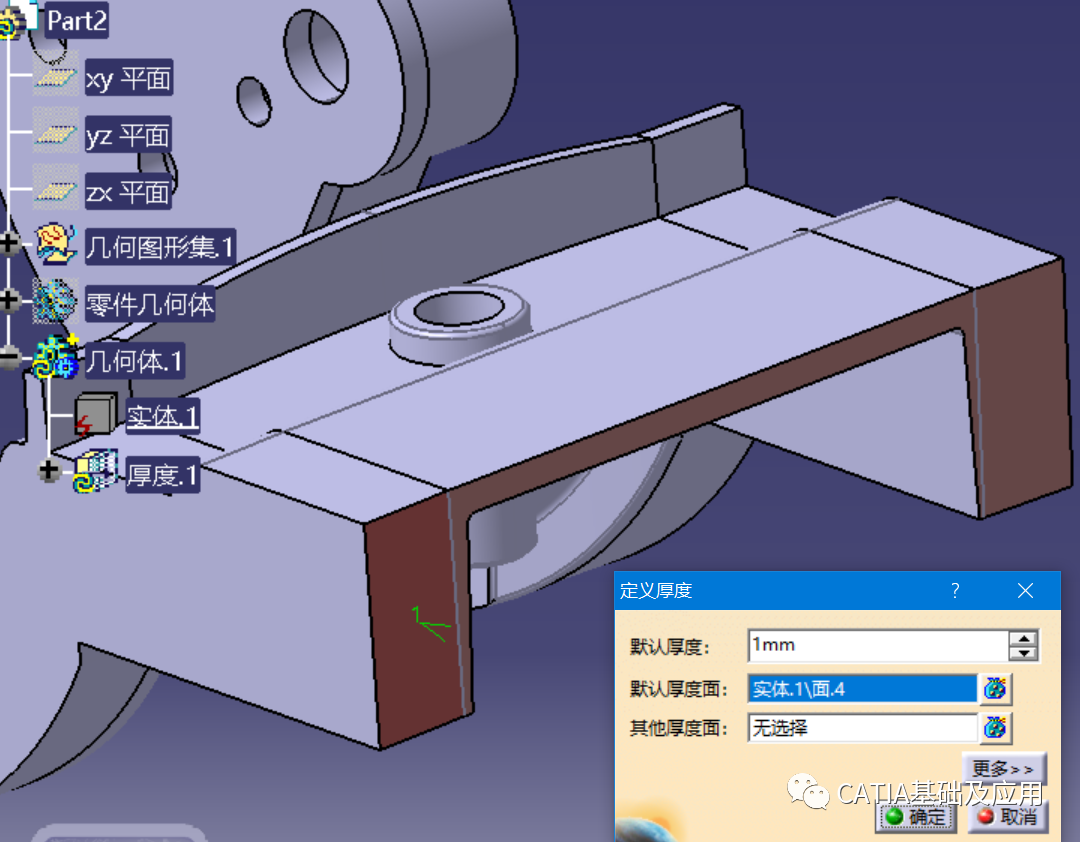Click the 厚度.1 thickness feature icon
The height and width of the screenshot is (842, 1080).
[96, 471]
